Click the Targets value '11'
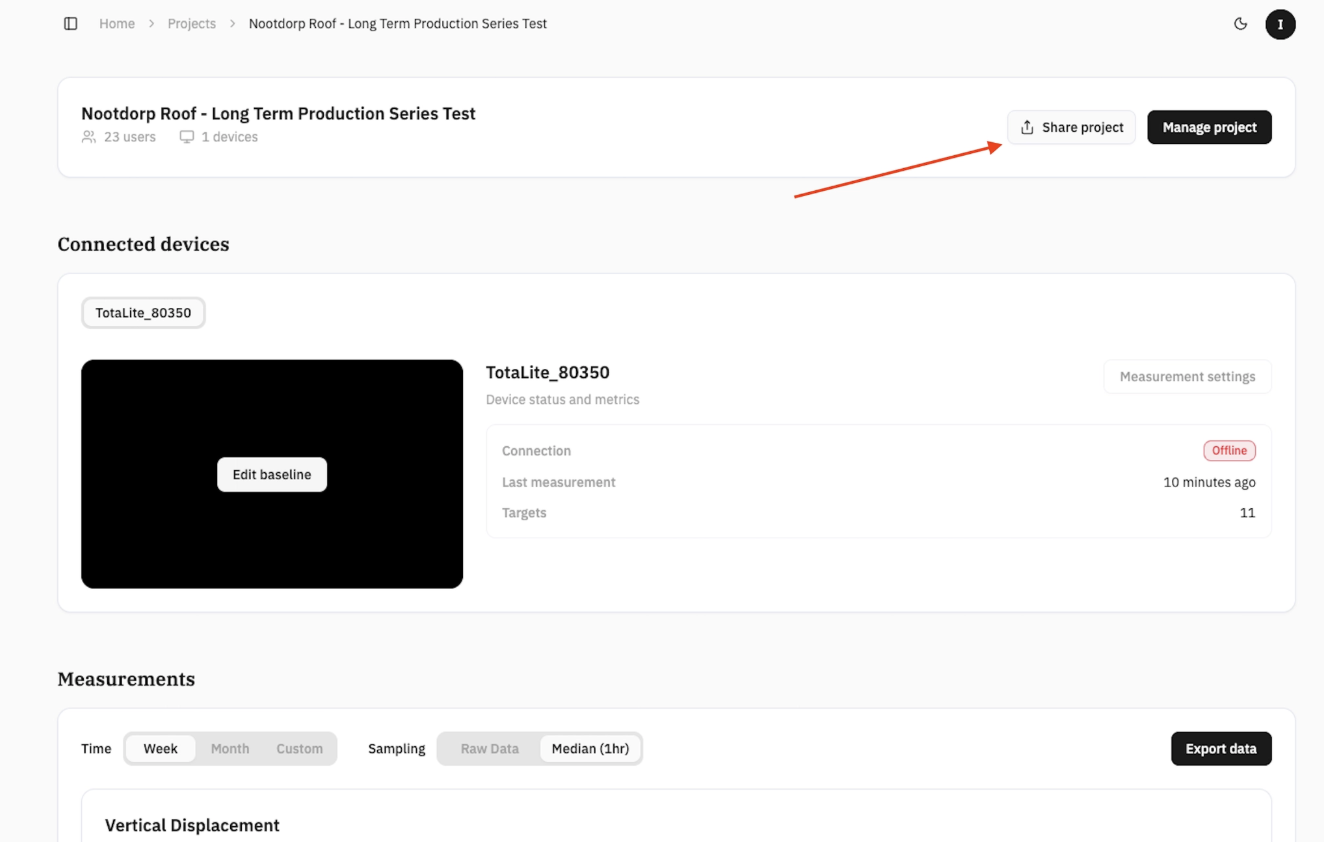The width and height of the screenshot is (1324, 842). click(1248, 513)
